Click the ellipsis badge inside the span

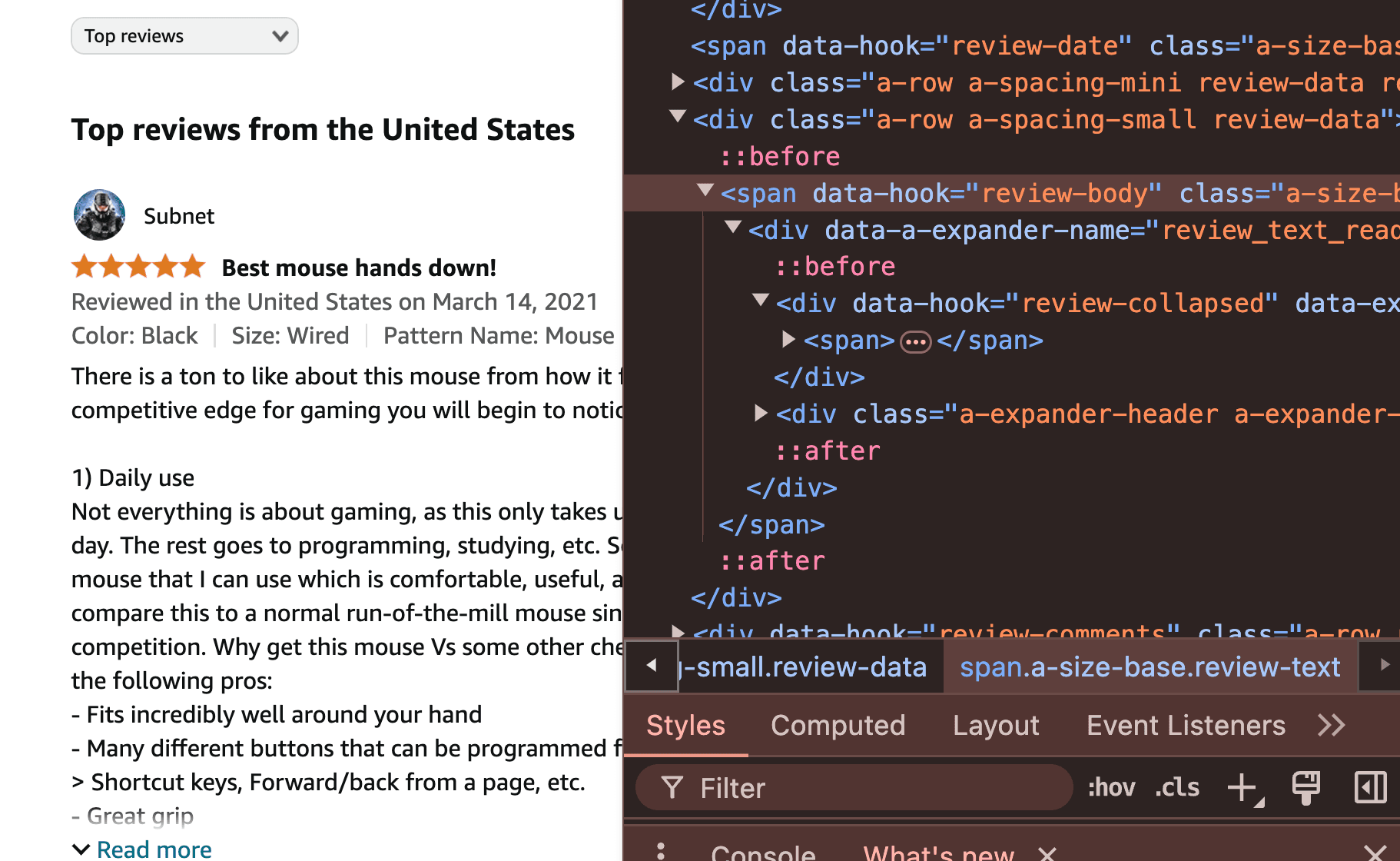pos(916,341)
